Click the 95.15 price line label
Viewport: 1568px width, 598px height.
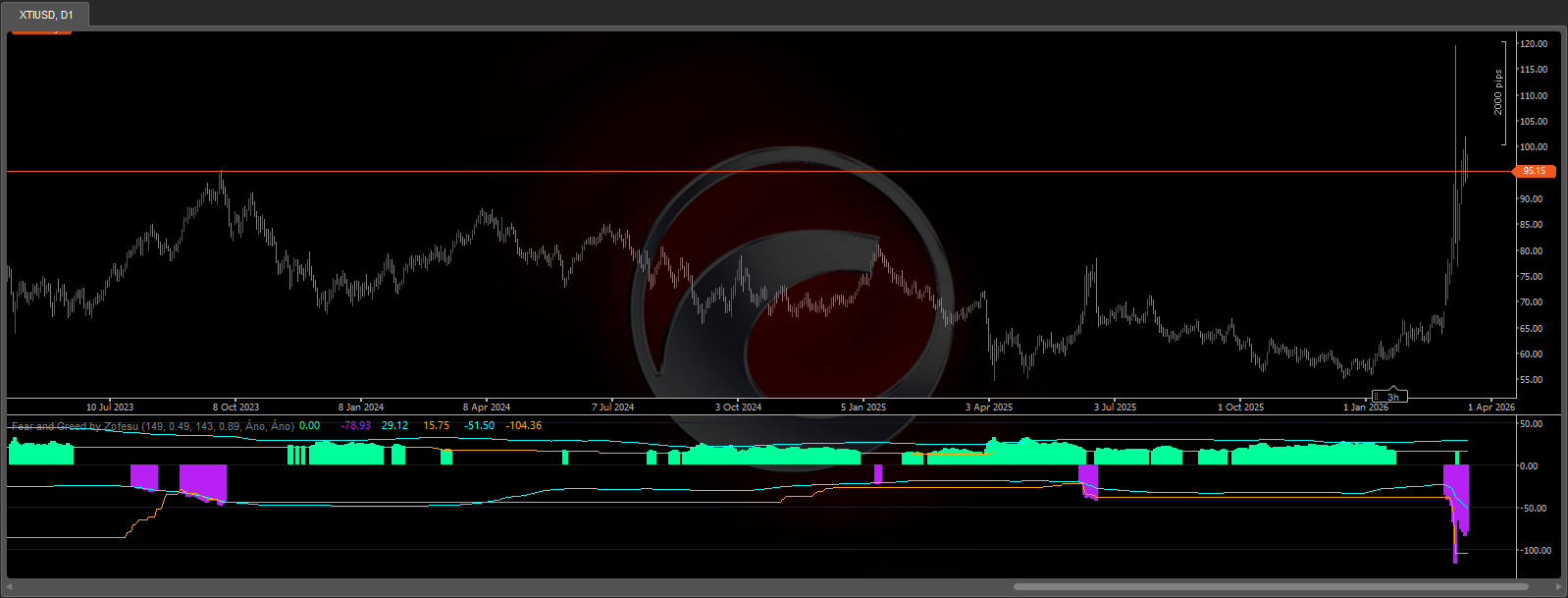point(1534,171)
